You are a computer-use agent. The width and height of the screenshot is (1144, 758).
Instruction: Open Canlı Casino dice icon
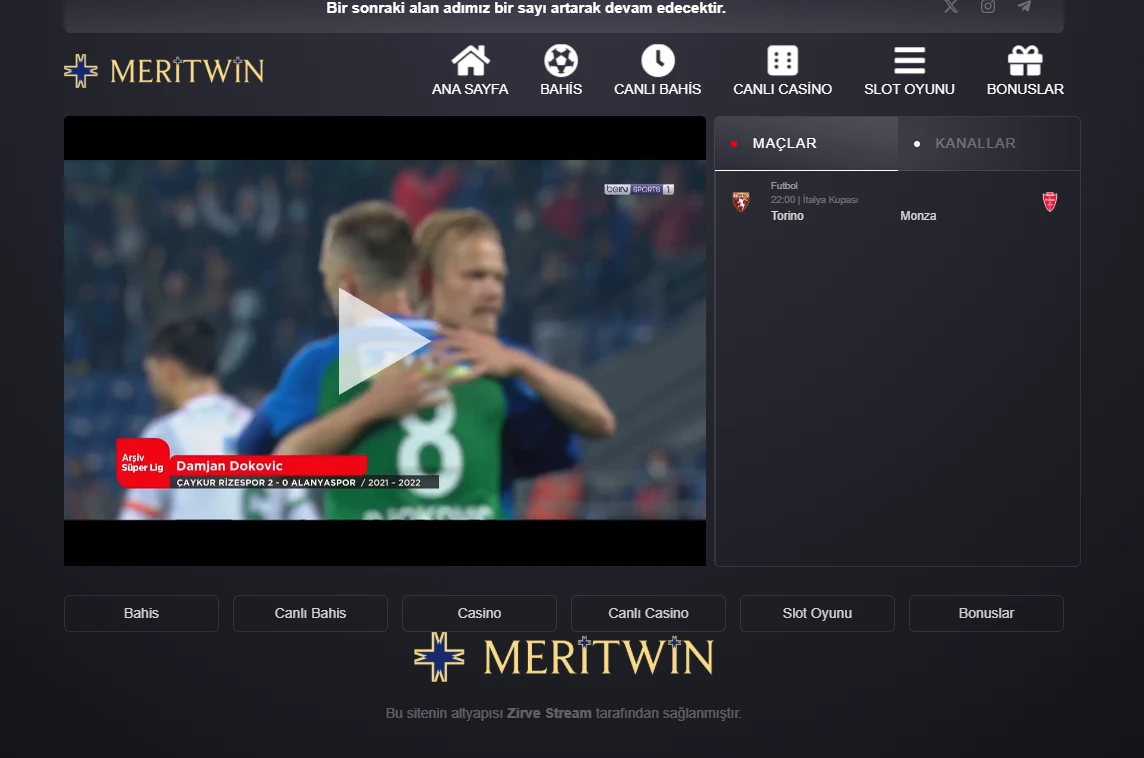point(783,61)
